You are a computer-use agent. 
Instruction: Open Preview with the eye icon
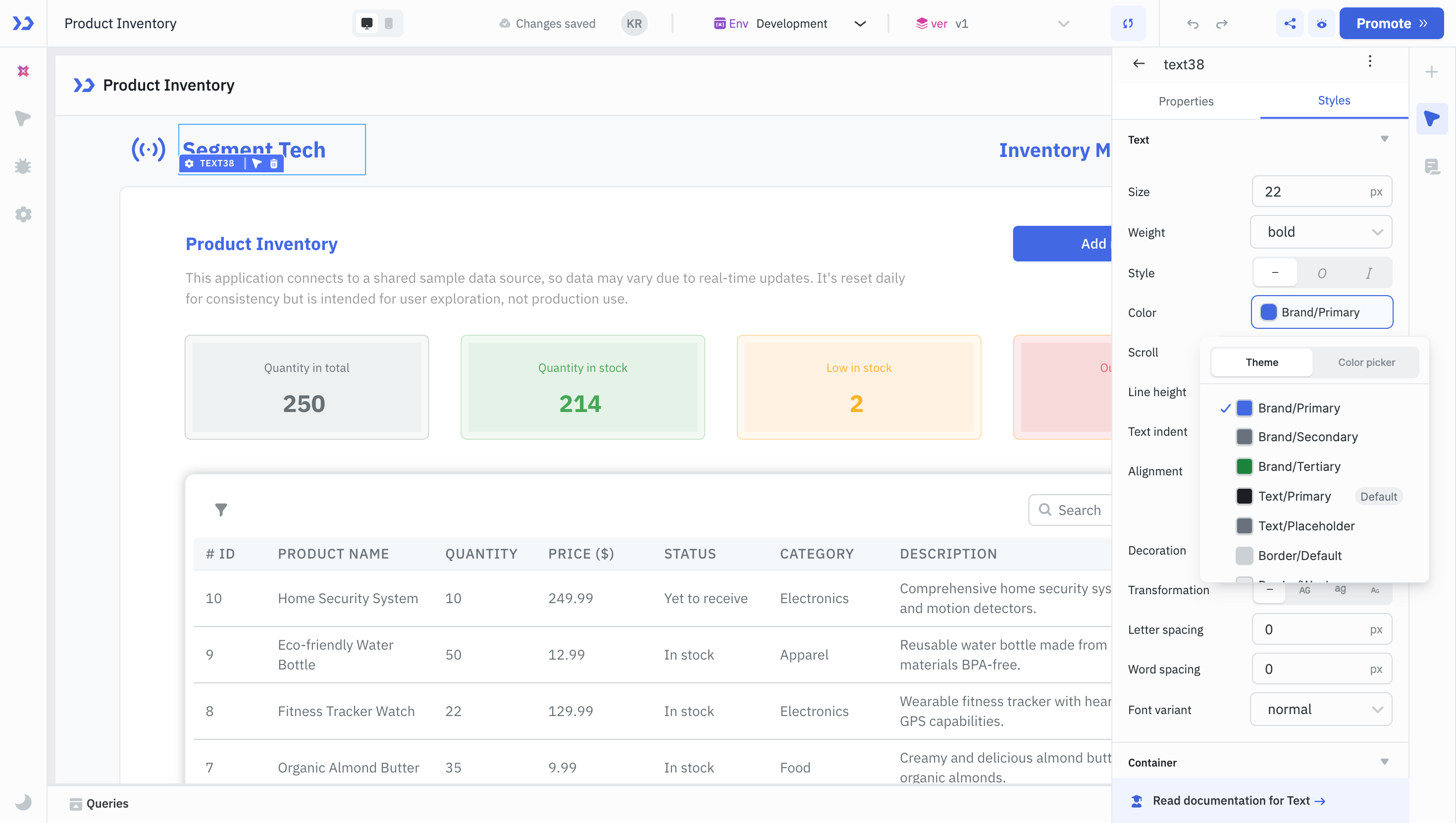[1322, 23]
